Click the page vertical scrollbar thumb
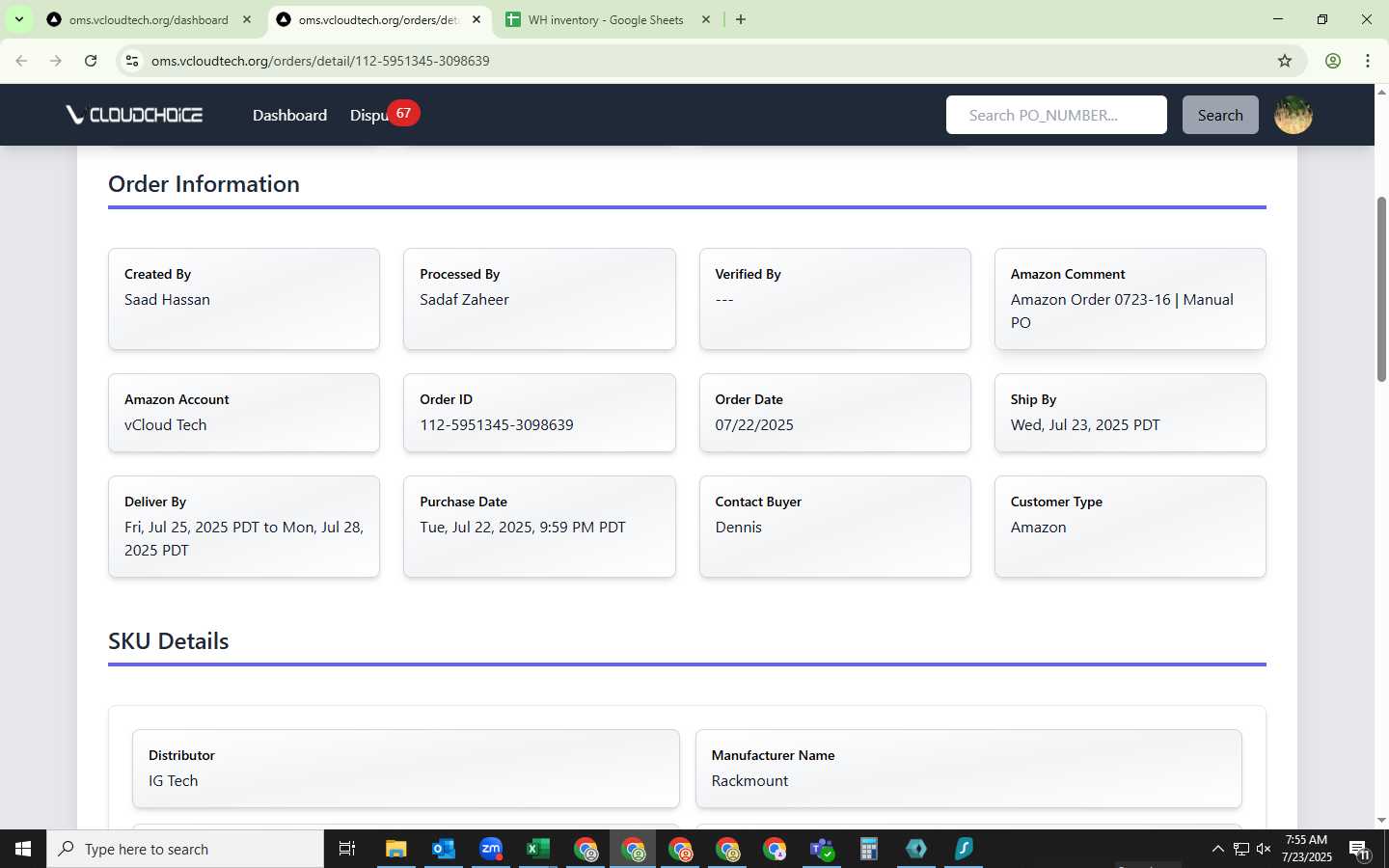This screenshot has height=868, width=1389. point(1381,289)
